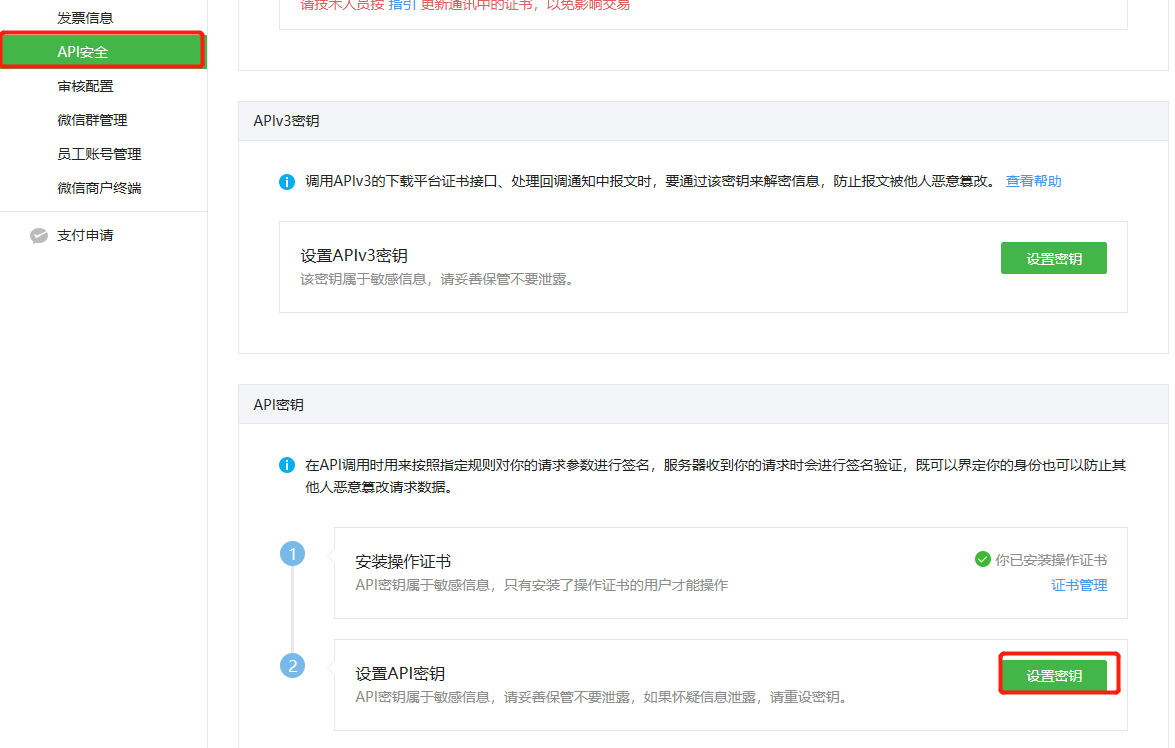Screen dimensions: 1175x748
Task: Click the 支付申请 chat bubble icon
Action: pos(39,236)
